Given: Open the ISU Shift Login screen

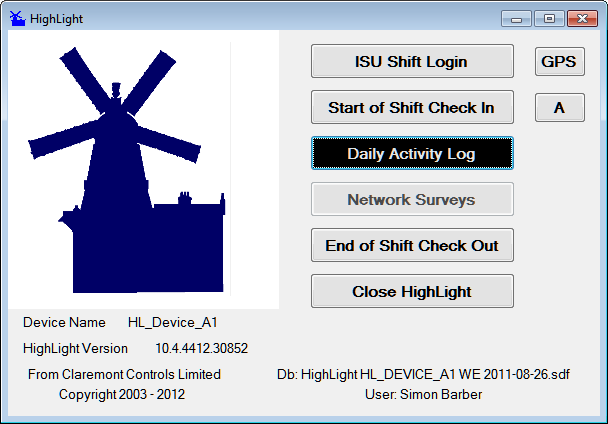Looking at the screenshot, I should [412, 61].
